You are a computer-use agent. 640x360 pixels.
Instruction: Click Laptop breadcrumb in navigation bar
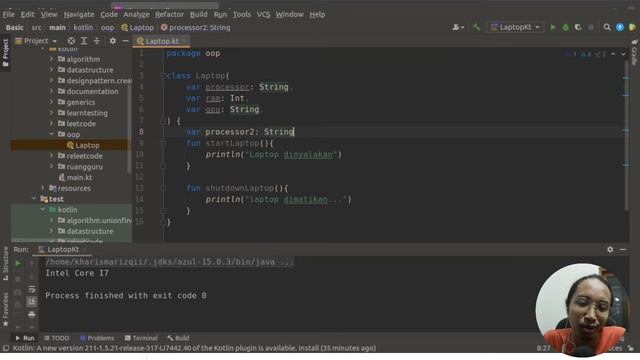point(138,27)
